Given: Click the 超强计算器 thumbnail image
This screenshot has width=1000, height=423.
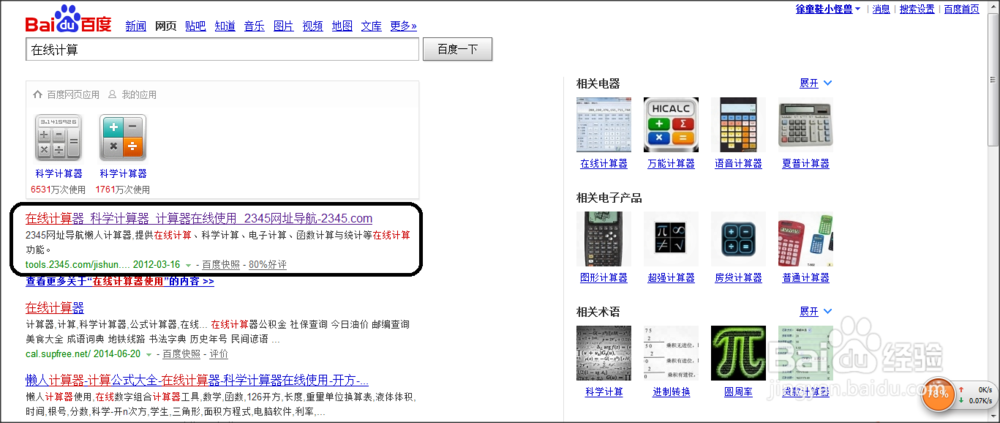Looking at the screenshot, I should click(x=671, y=239).
